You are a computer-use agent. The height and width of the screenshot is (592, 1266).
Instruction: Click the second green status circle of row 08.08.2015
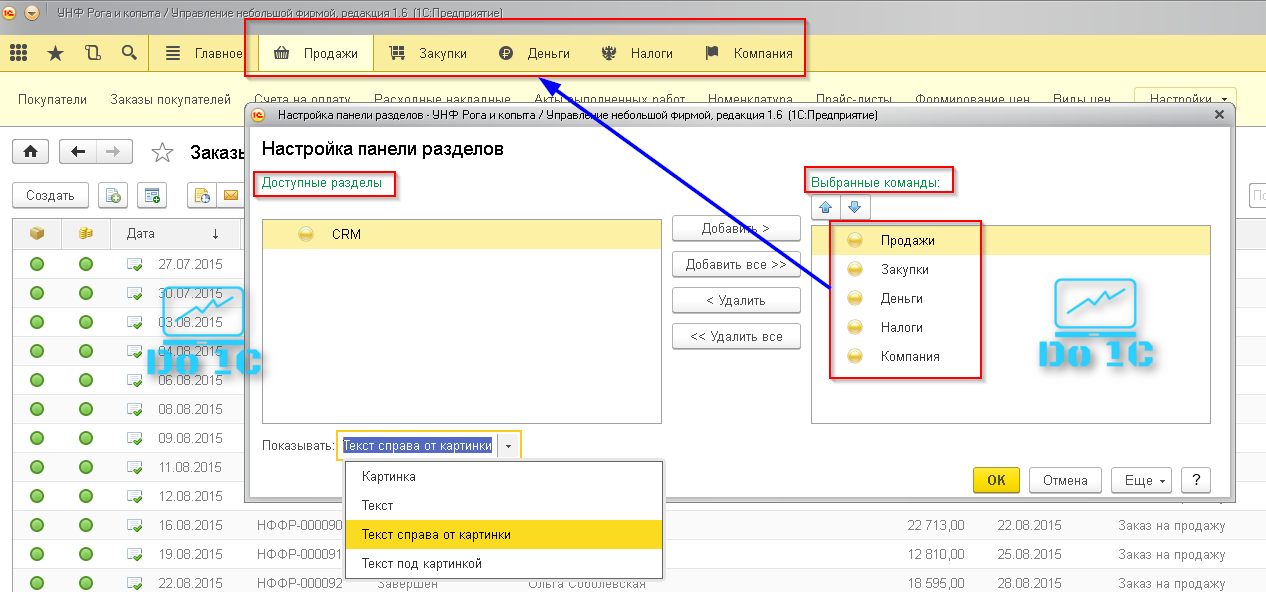tap(86, 410)
